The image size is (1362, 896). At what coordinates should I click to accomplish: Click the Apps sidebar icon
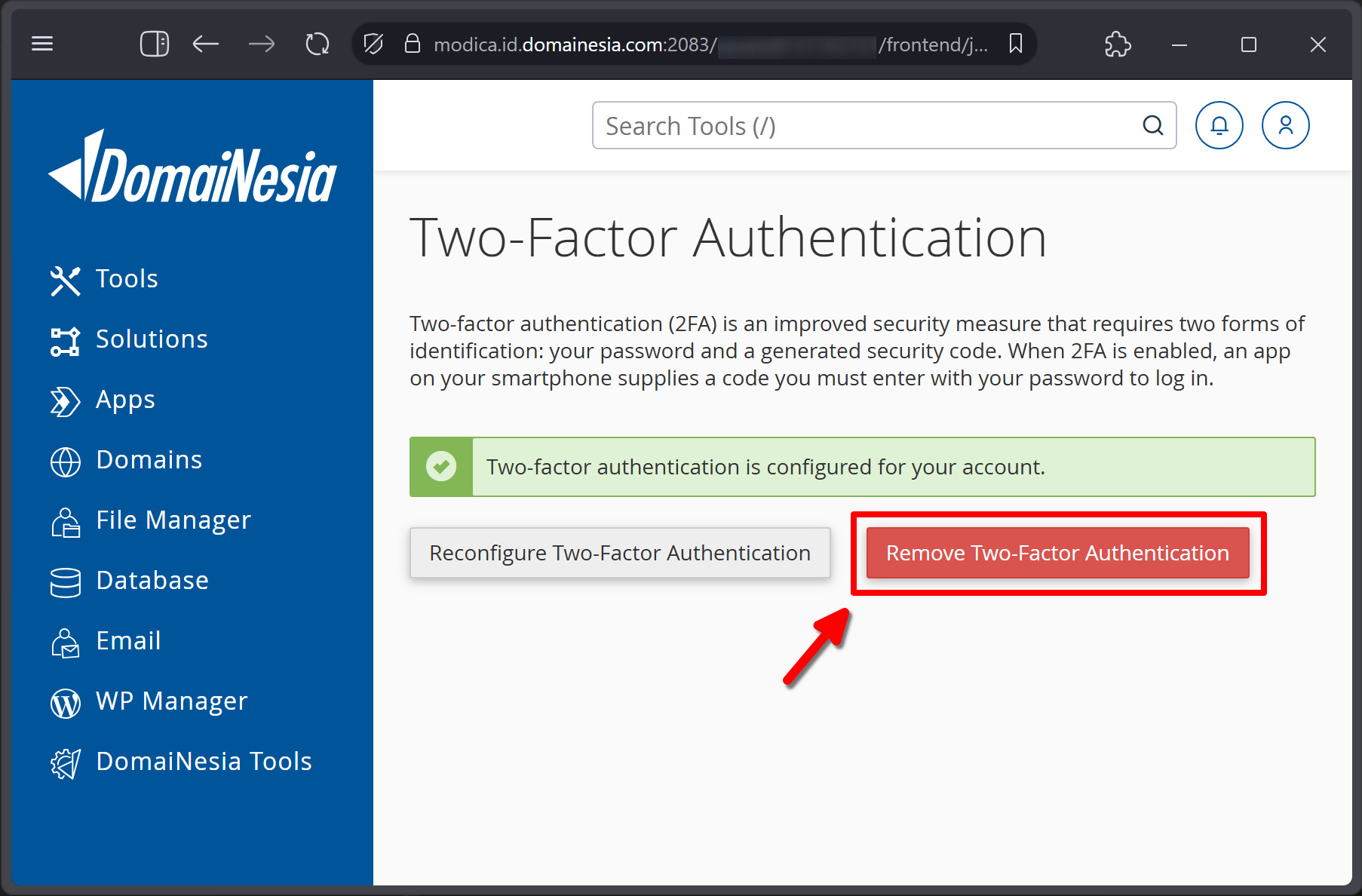[x=66, y=401]
